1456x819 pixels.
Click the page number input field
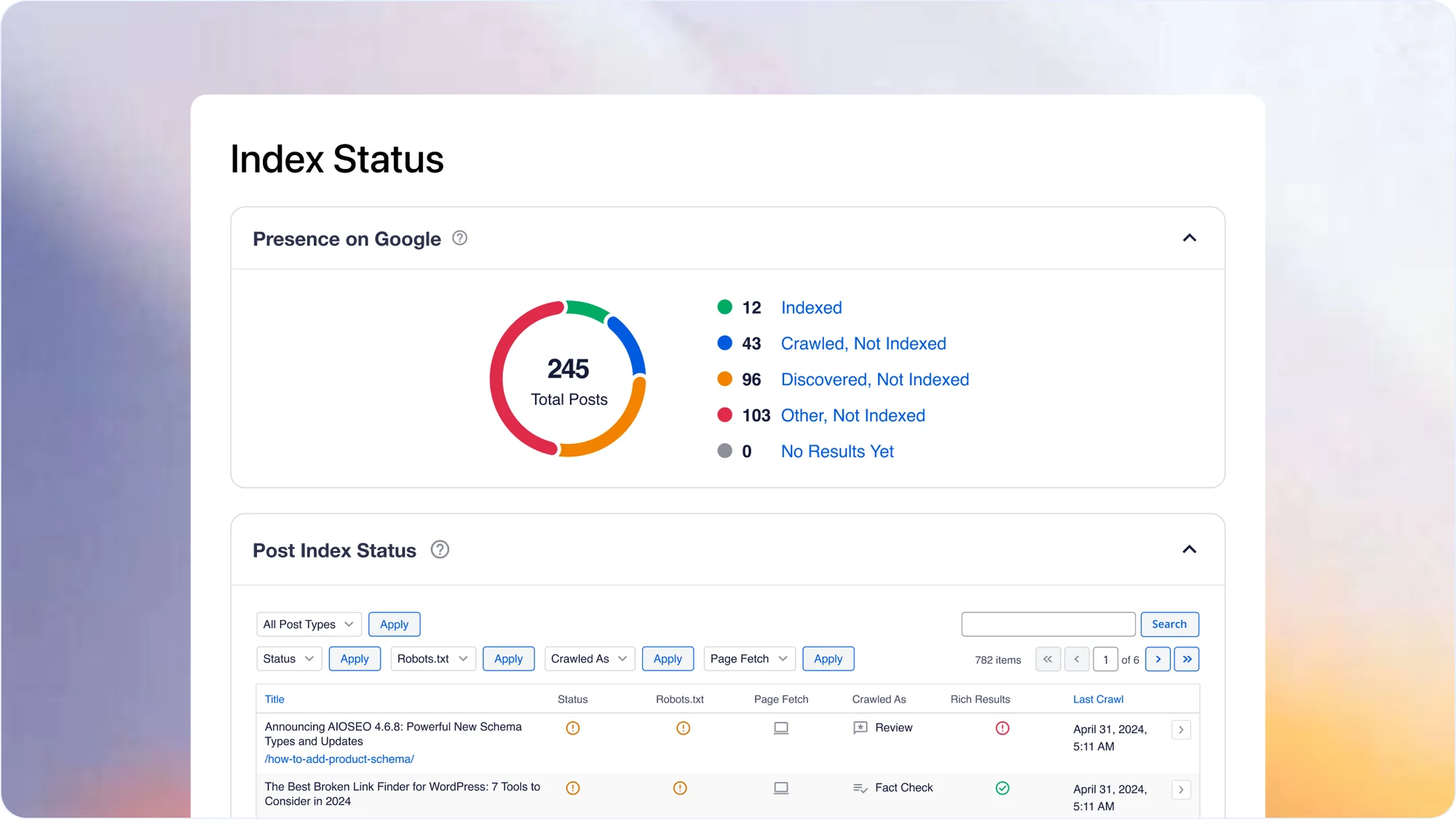point(1105,659)
